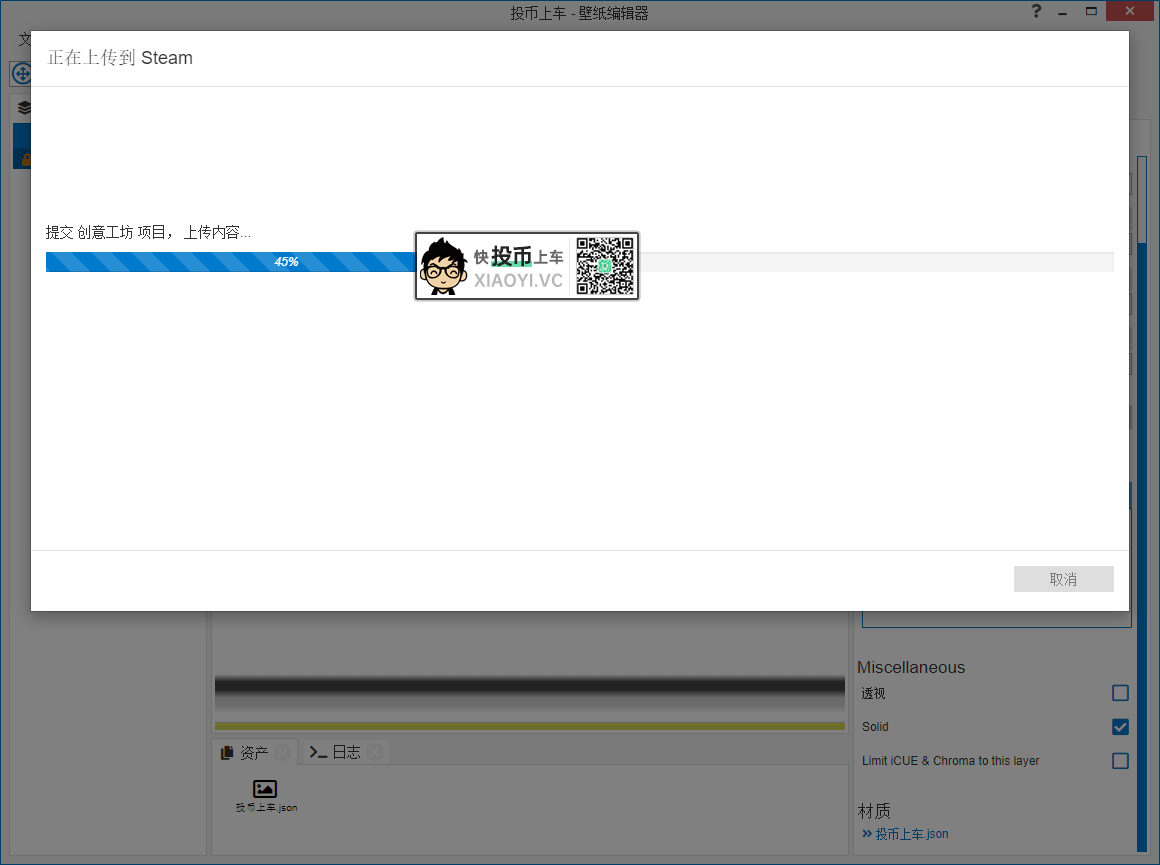The width and height of the screenshot is (1160, 865).
Task: Maximize the wallpaper editor window
Action: click(1091, 11)
